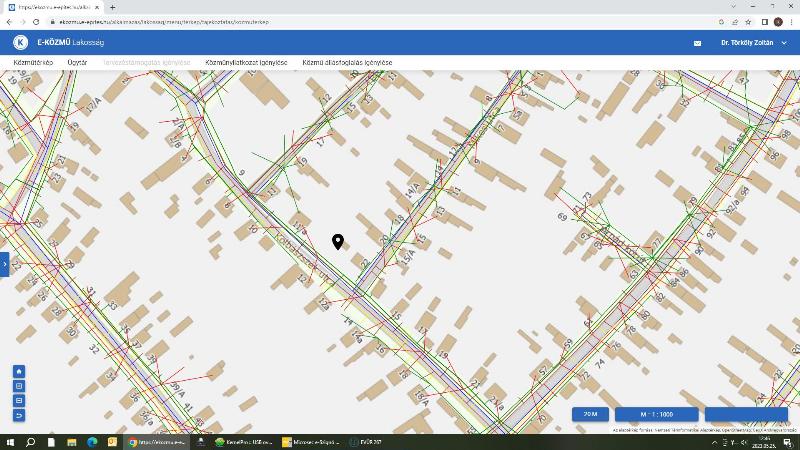
Task: Open the tab search dropdown arrow
Action: coord(733,7)
